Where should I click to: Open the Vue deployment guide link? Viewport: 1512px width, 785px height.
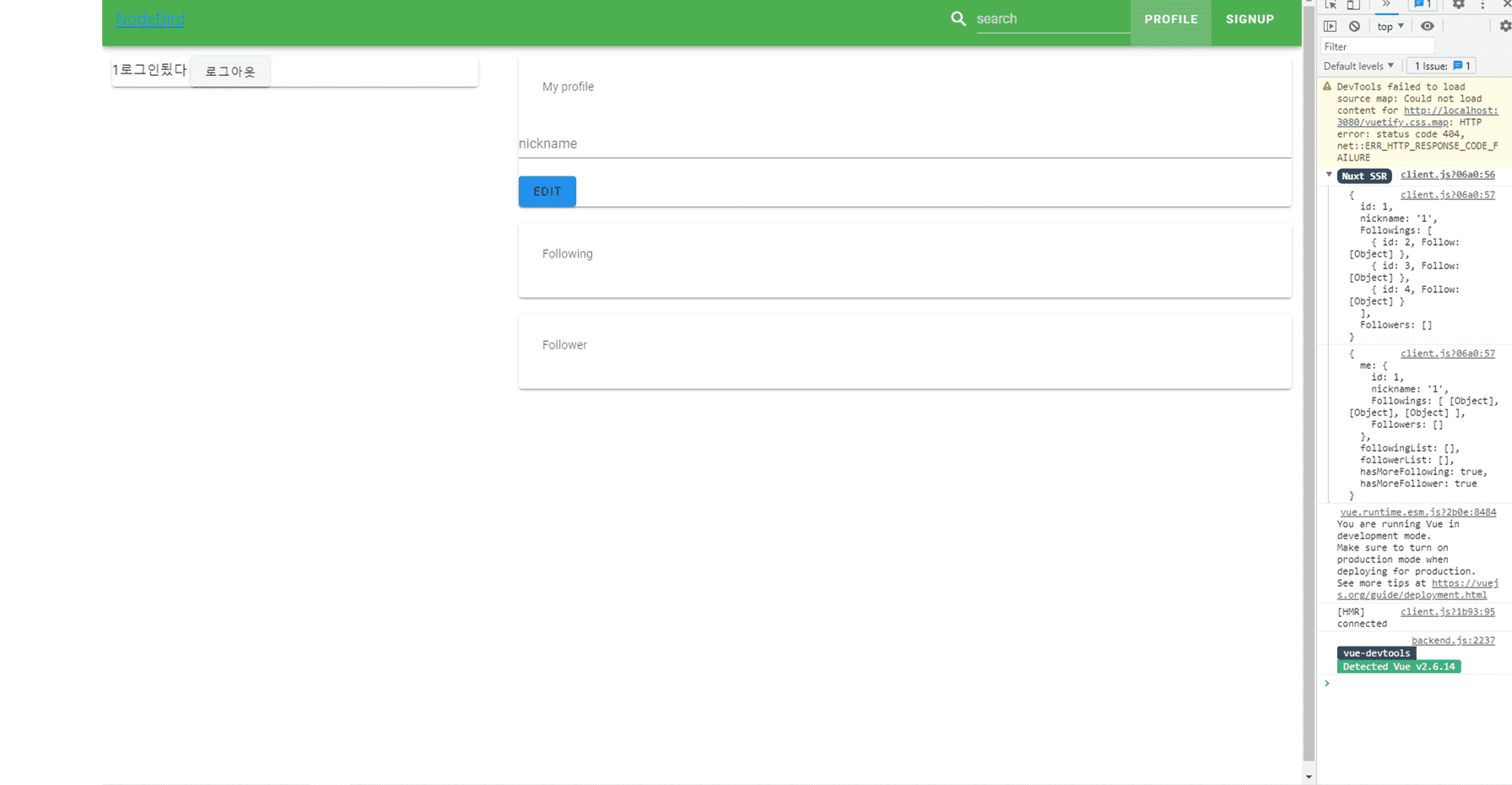pos(1417,589)
